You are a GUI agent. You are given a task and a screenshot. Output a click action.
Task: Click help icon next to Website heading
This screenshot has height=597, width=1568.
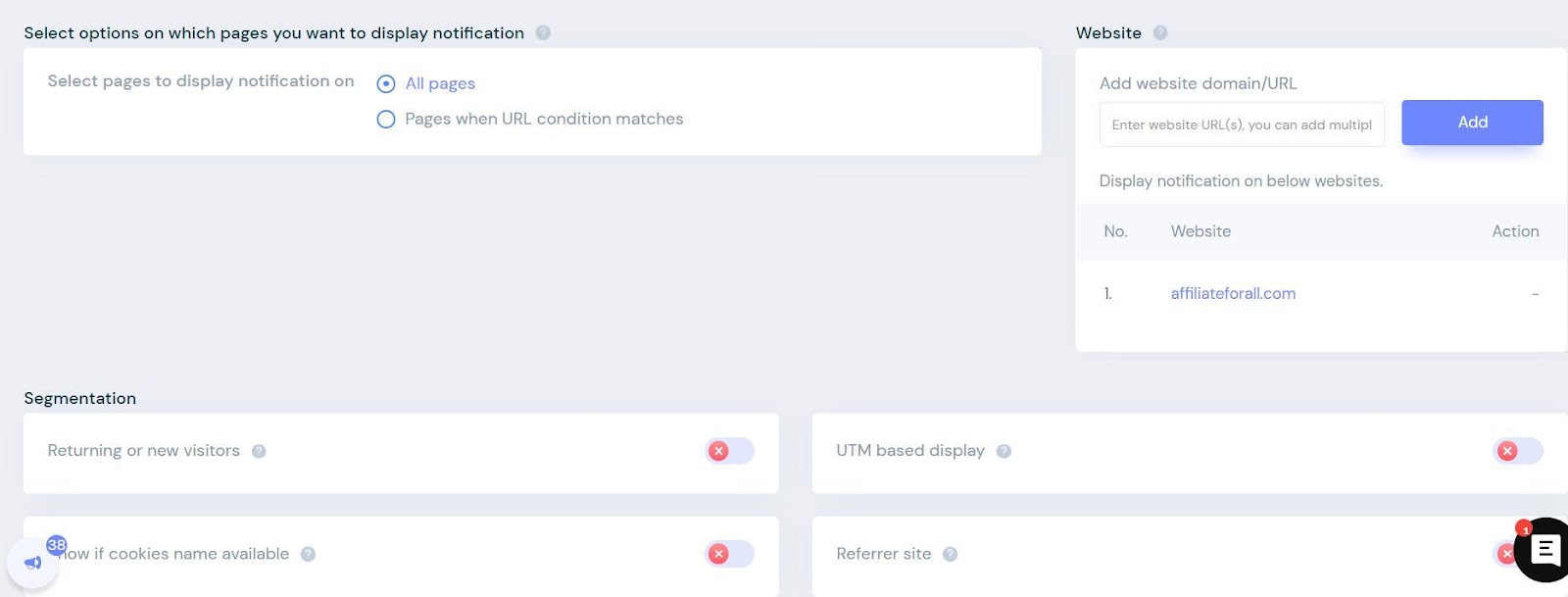click(x=1160, y=32)
